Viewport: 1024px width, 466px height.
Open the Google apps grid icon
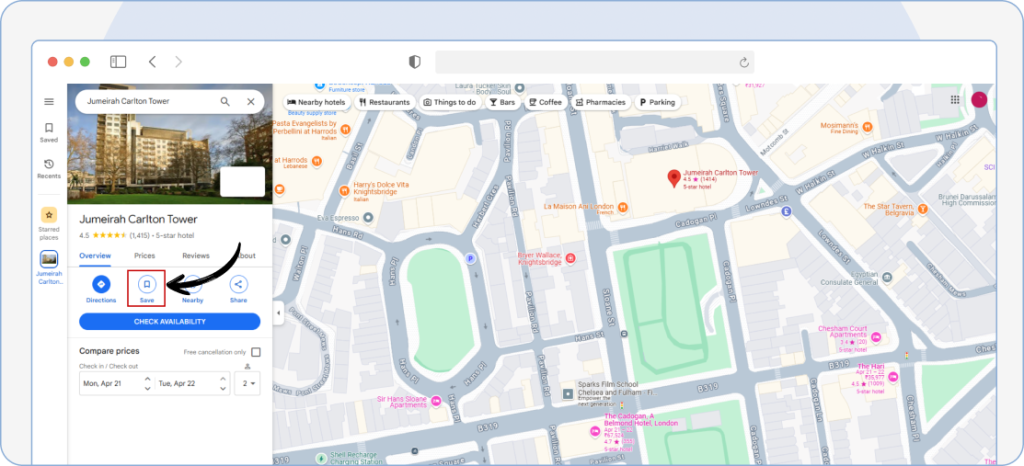coord(955,100)
